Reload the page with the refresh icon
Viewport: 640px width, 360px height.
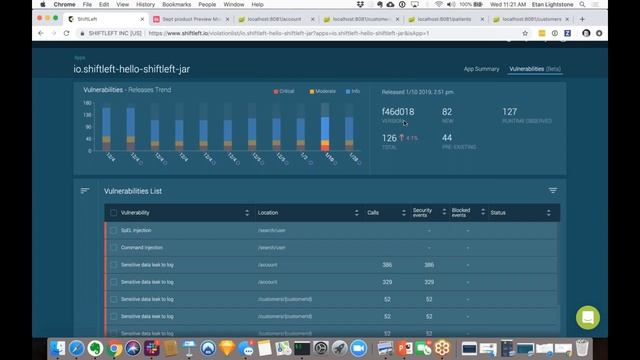[x=67, y=33]
